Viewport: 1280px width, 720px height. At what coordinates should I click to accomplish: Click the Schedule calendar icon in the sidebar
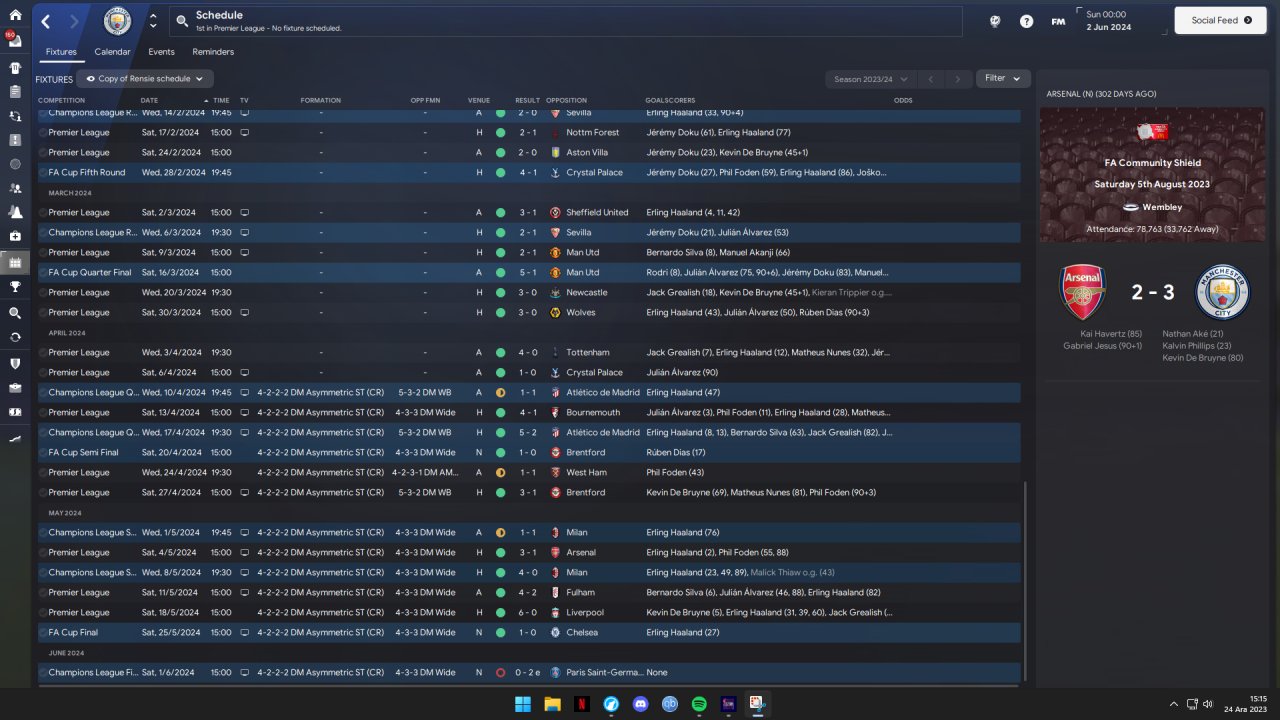pos(15,262)
